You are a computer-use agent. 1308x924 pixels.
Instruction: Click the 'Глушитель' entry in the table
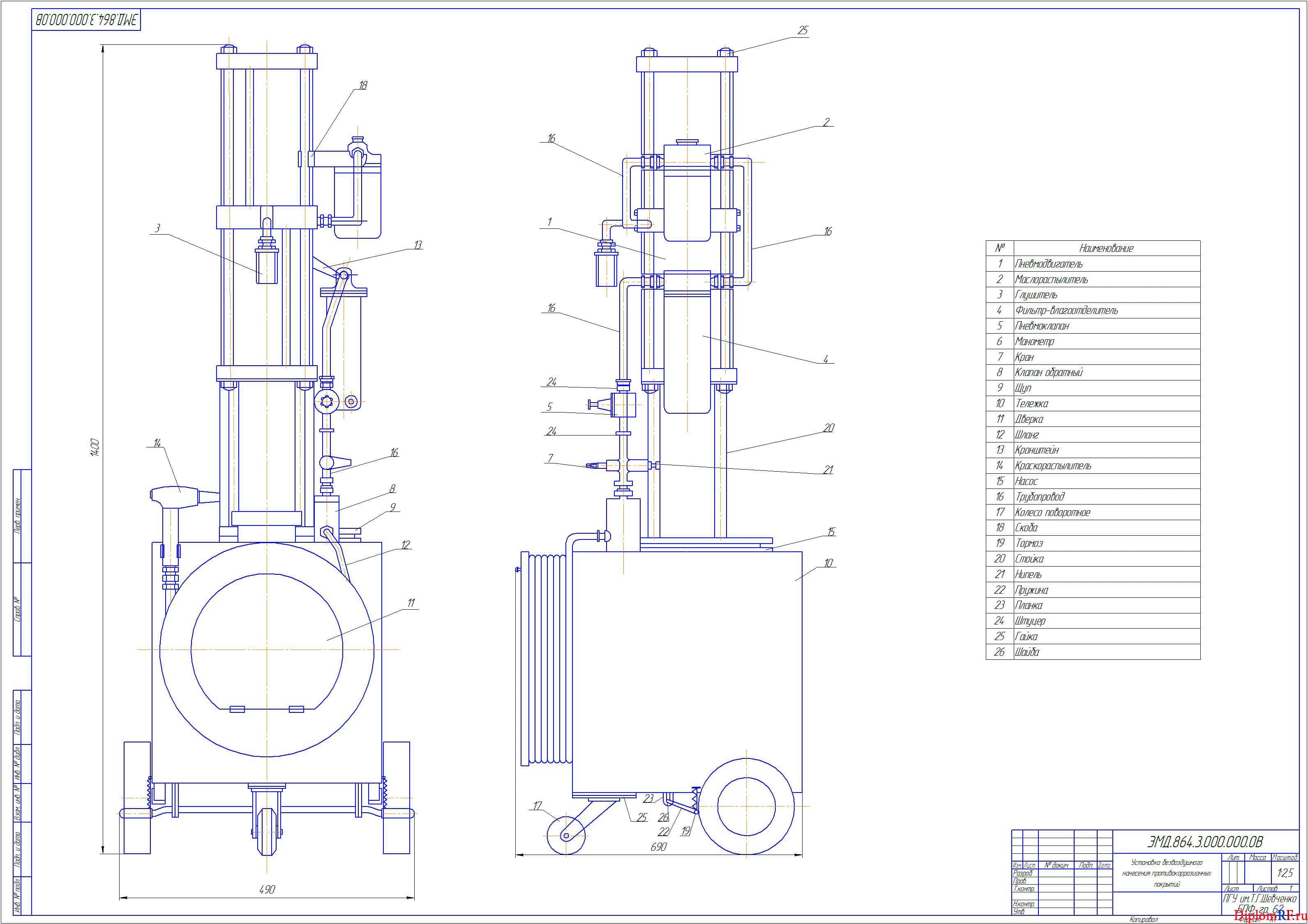click(x=1093, y=295)
